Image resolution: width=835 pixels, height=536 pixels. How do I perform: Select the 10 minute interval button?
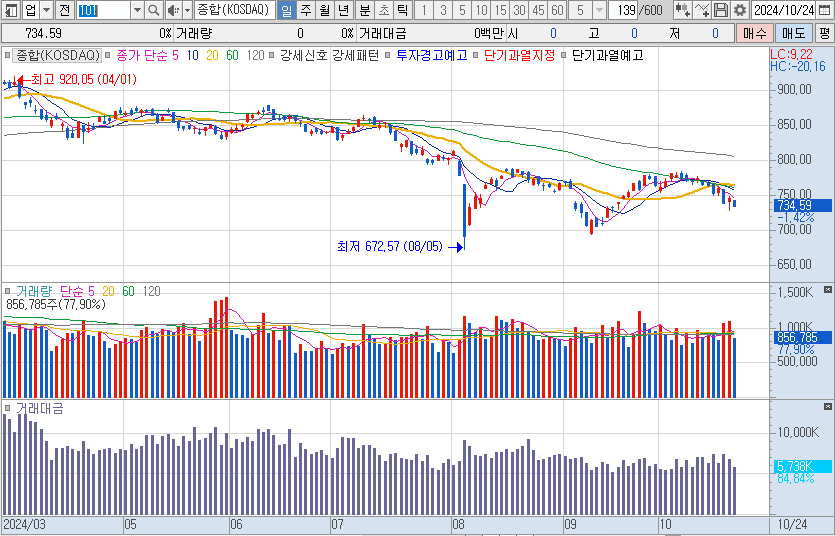click(x=481, y=10)
